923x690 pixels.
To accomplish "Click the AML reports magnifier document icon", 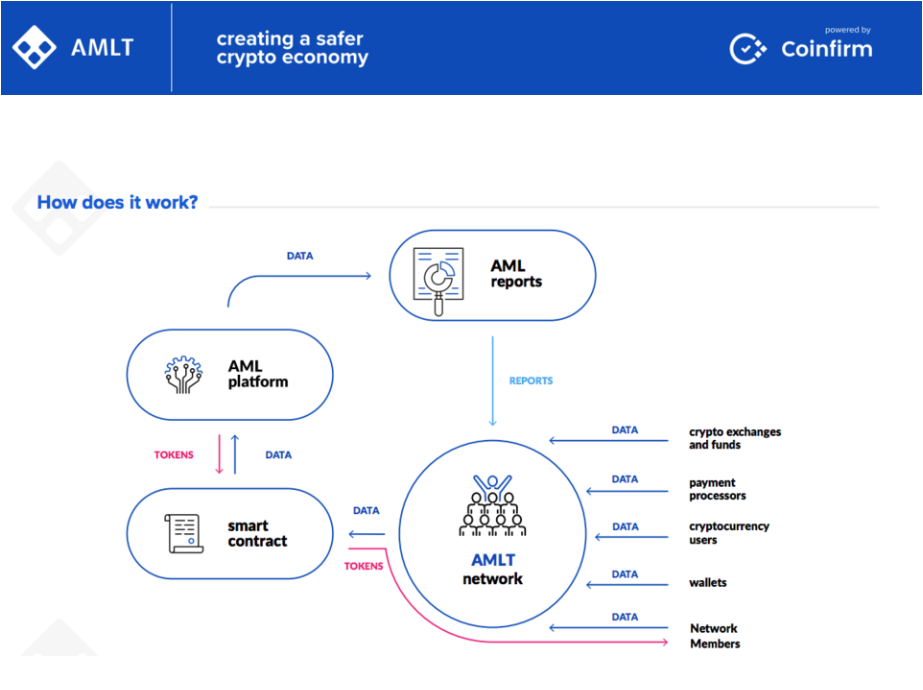I will click(439, 281).
